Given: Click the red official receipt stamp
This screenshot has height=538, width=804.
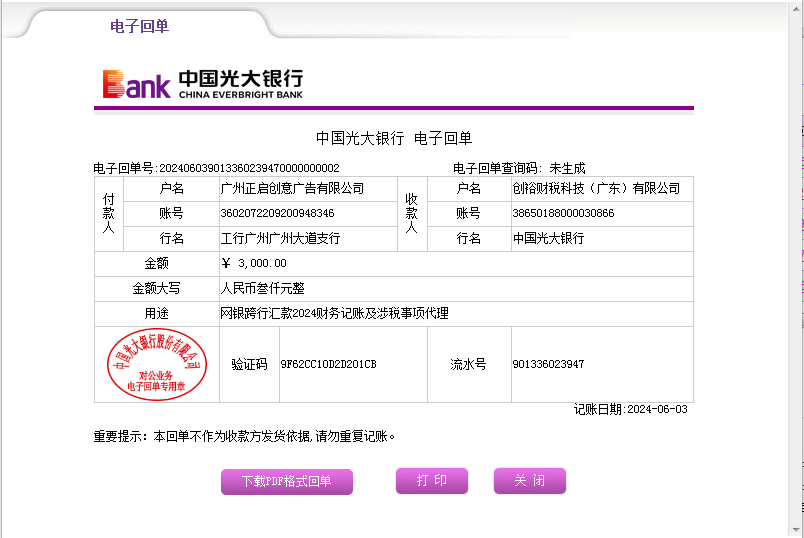Looking at the screenshot, I should [x=156, y=364].
